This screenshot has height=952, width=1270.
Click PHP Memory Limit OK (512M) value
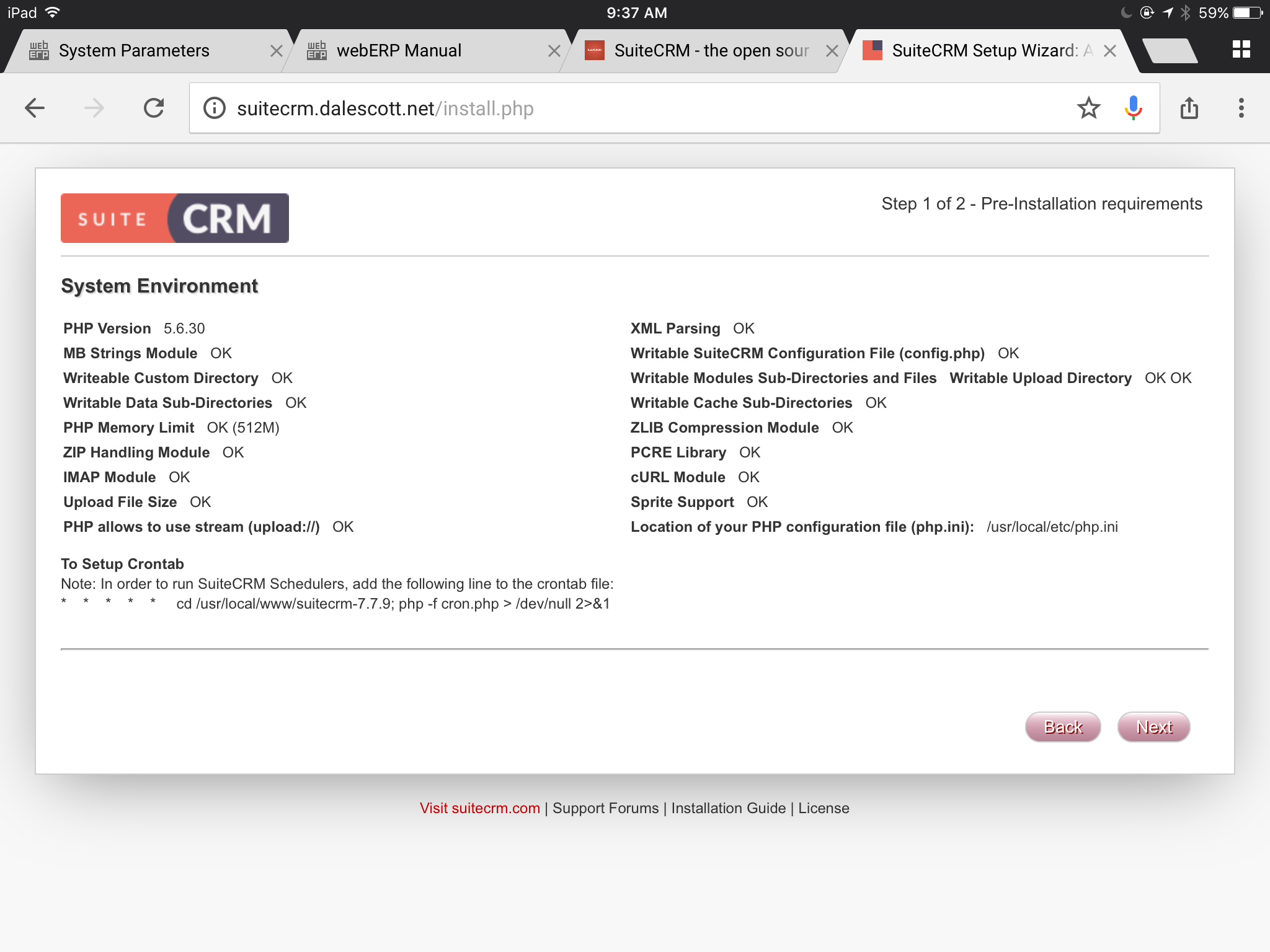tap(243, 428)
